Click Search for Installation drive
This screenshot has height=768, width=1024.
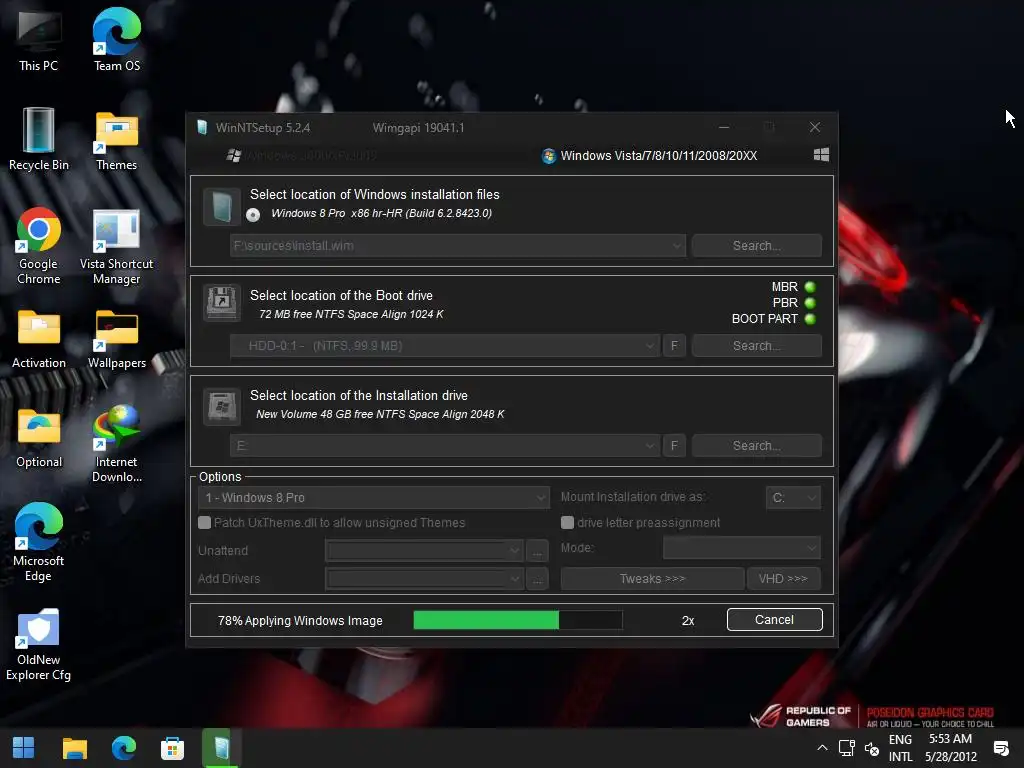(756, 445)
